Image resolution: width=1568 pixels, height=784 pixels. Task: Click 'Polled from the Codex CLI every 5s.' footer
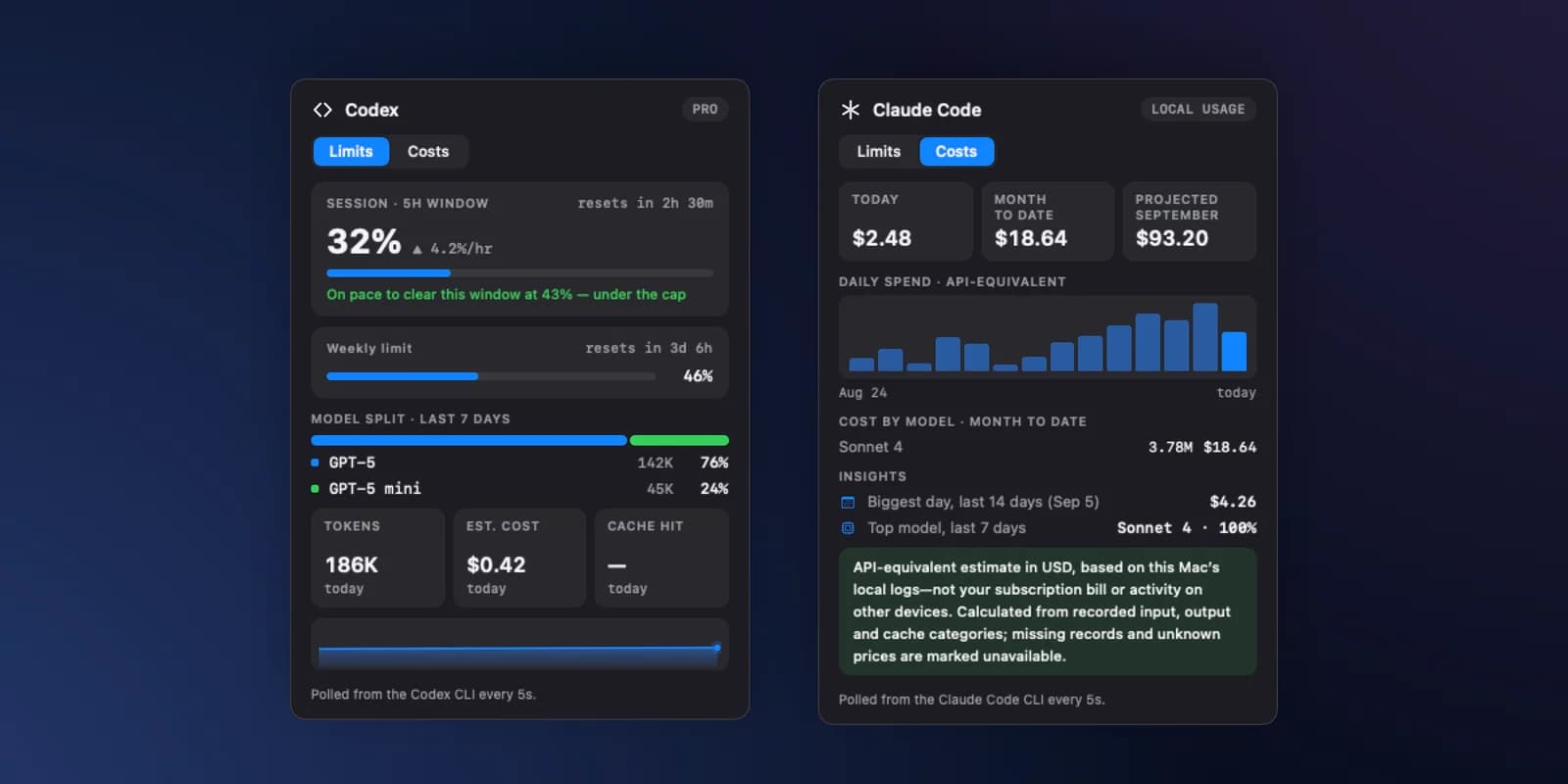[423, 695]
